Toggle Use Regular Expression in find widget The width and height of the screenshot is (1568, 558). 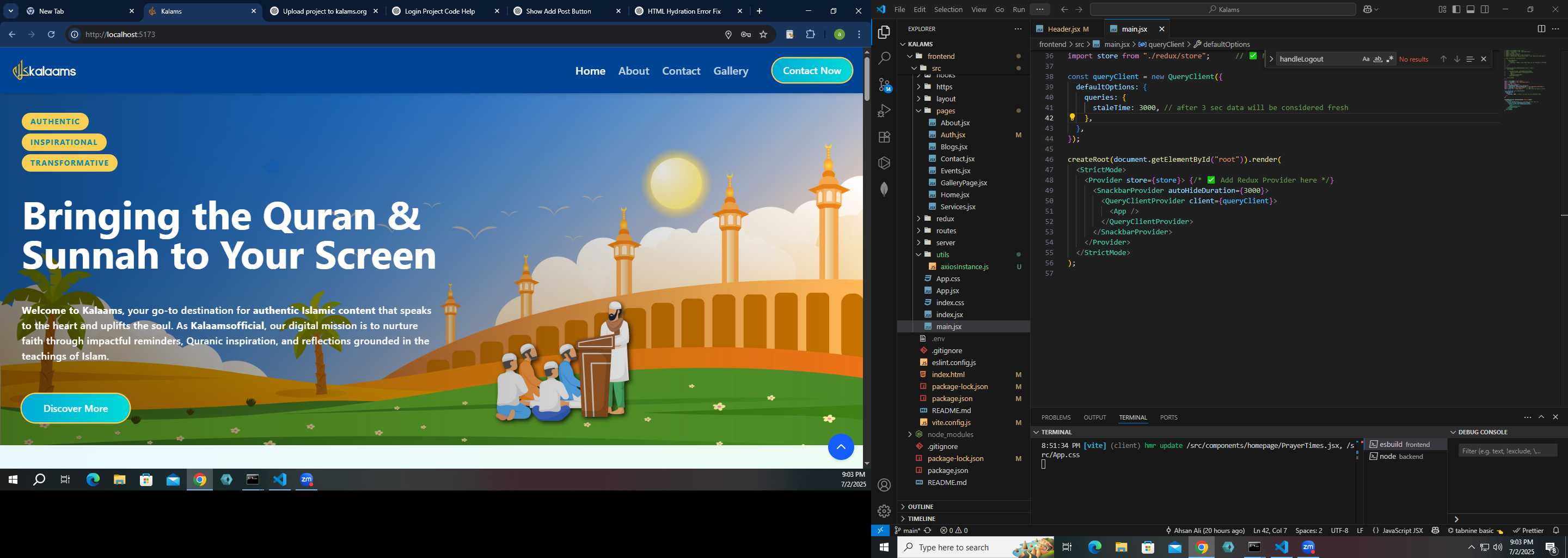click(x=1389, y=59)
